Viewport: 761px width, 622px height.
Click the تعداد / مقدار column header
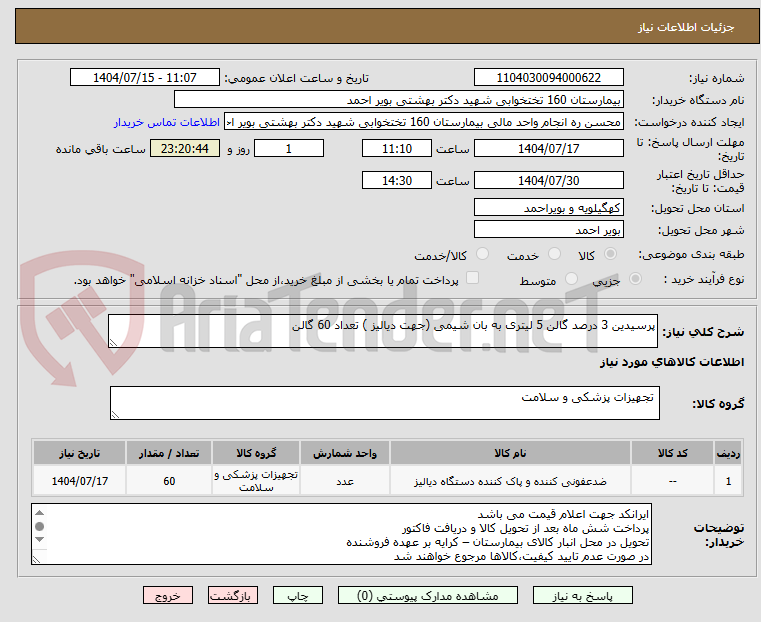[169, 453]
